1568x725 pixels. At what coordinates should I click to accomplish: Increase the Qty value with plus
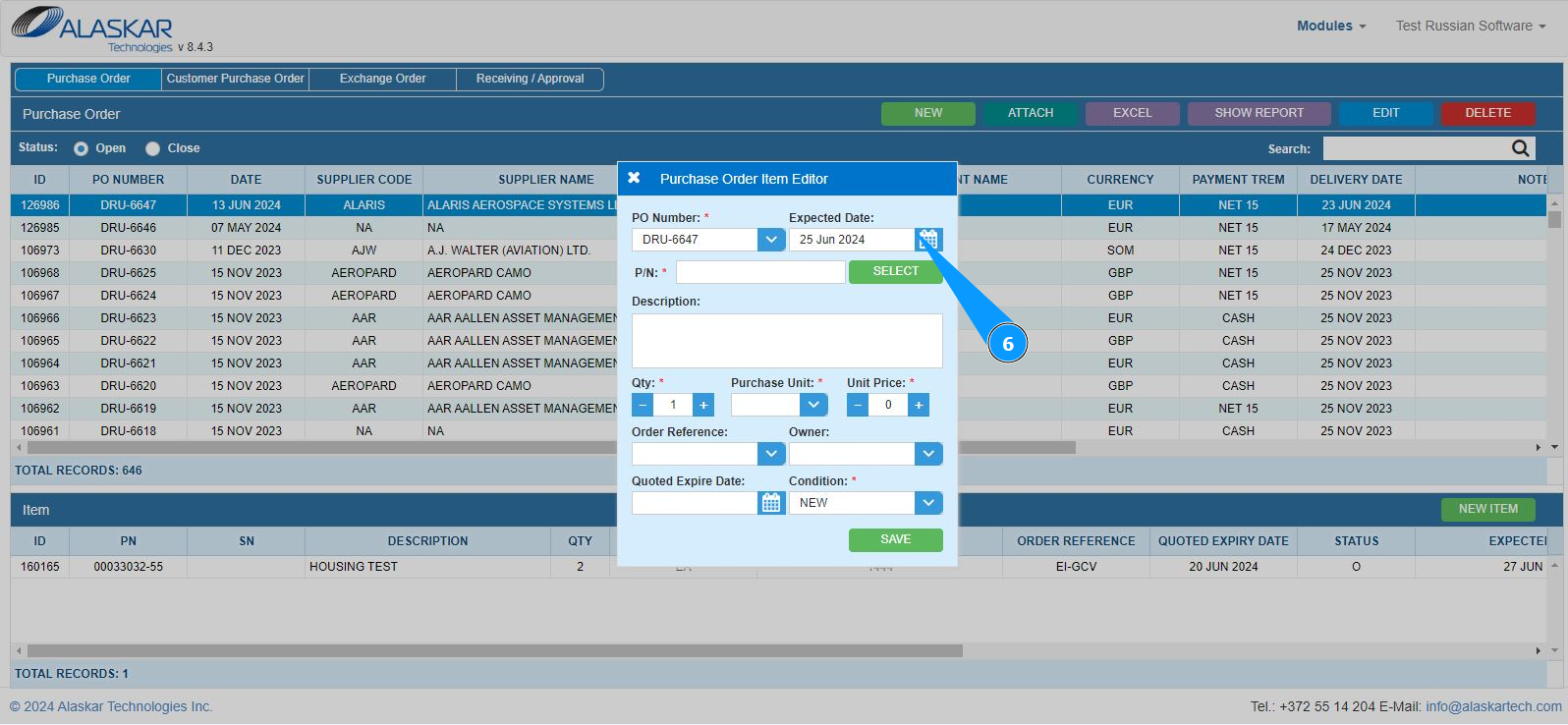click(703, 405)
